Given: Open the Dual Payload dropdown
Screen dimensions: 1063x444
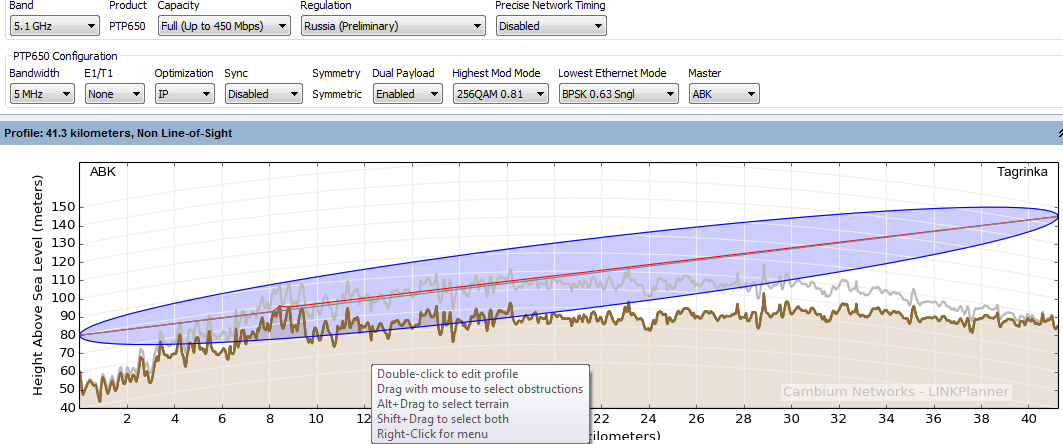Looking at the screenshot, I should (407, 94).
